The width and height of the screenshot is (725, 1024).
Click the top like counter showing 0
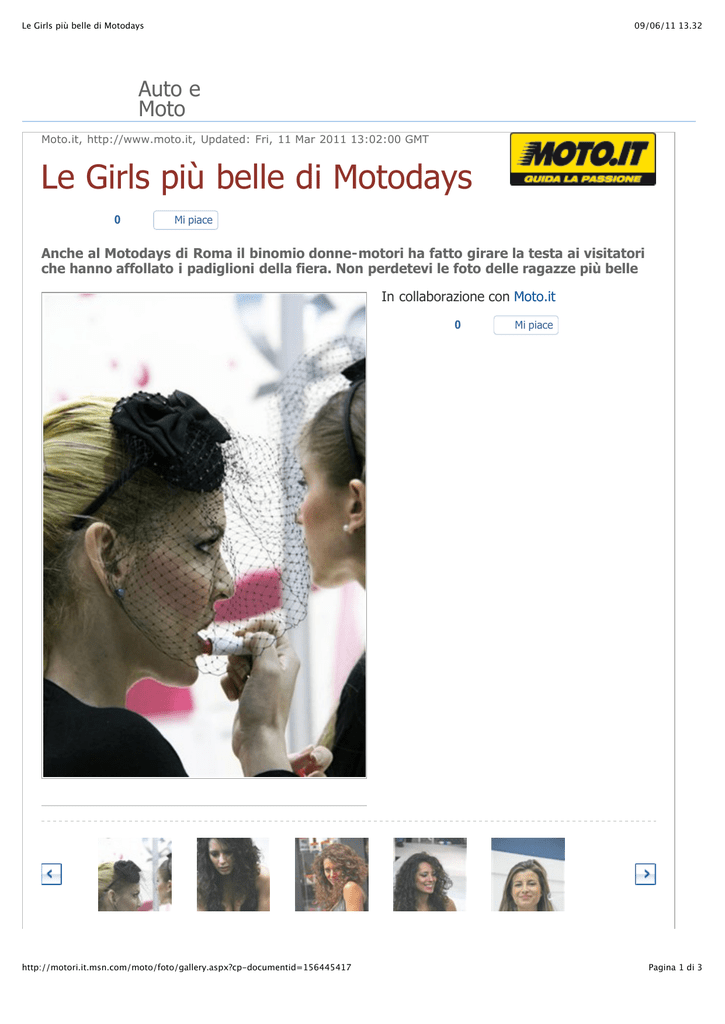tap(118, 220)
